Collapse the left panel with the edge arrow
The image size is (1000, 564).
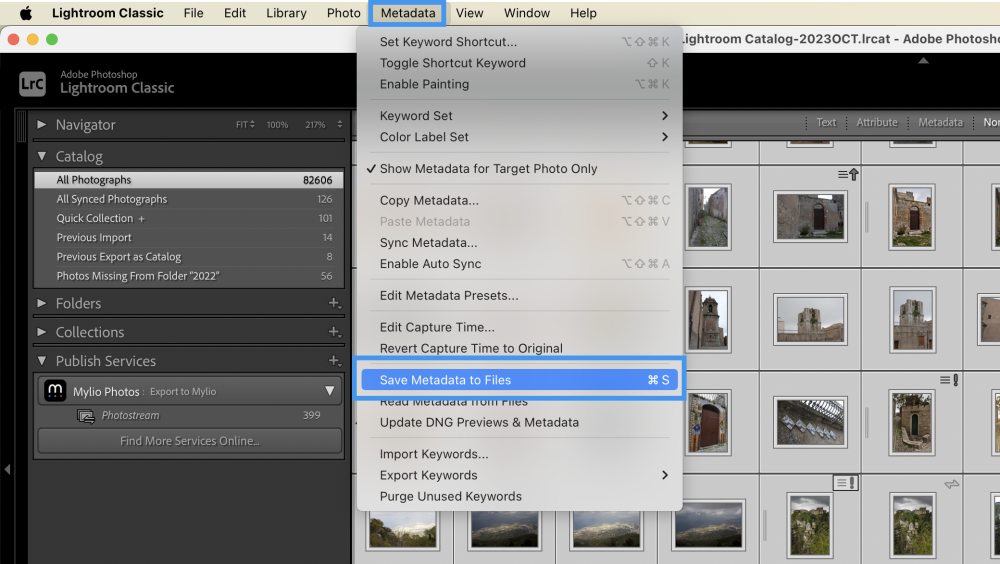(7, 469)
